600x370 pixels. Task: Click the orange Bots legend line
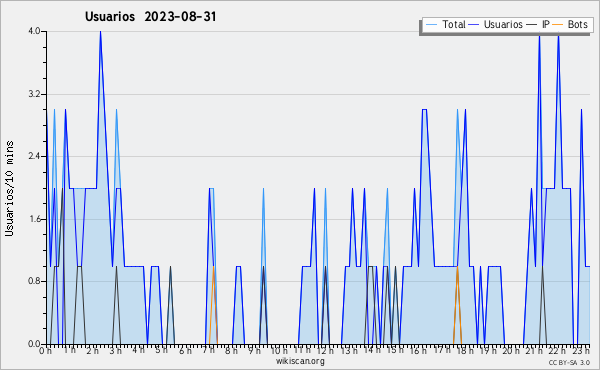coord(558,25)
